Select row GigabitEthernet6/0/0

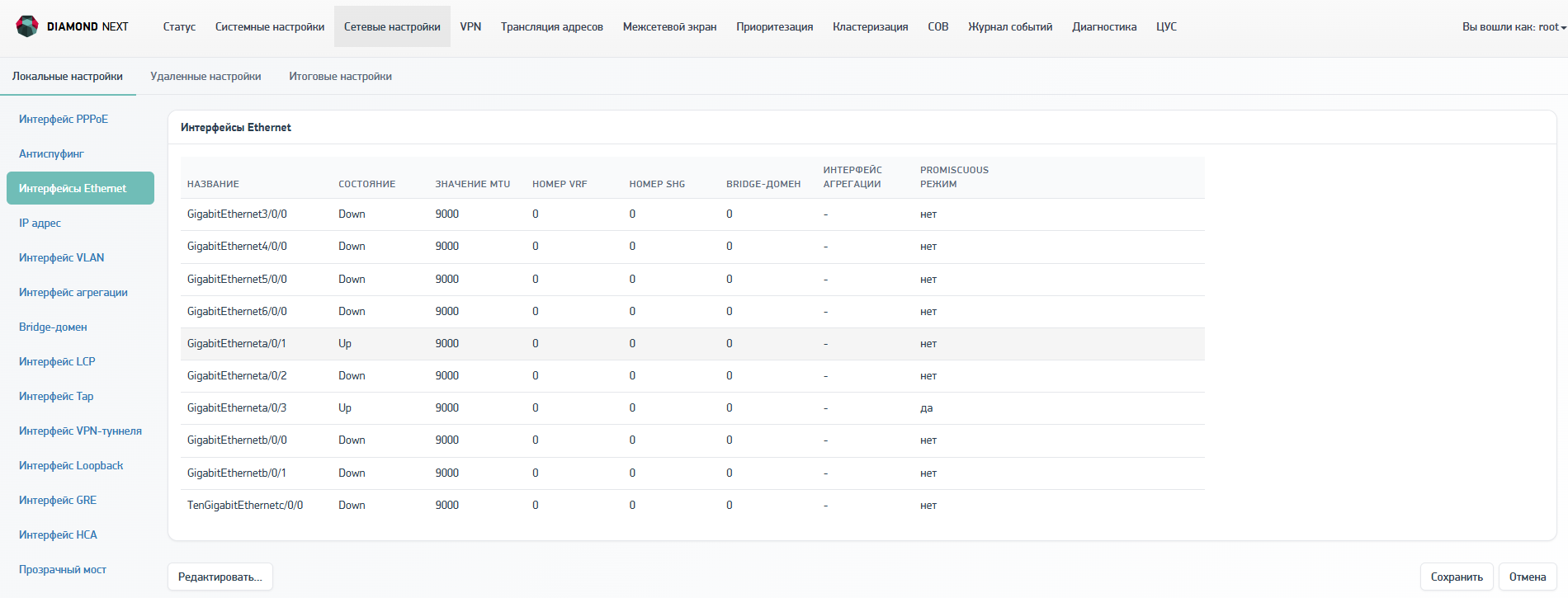point(692,312)
